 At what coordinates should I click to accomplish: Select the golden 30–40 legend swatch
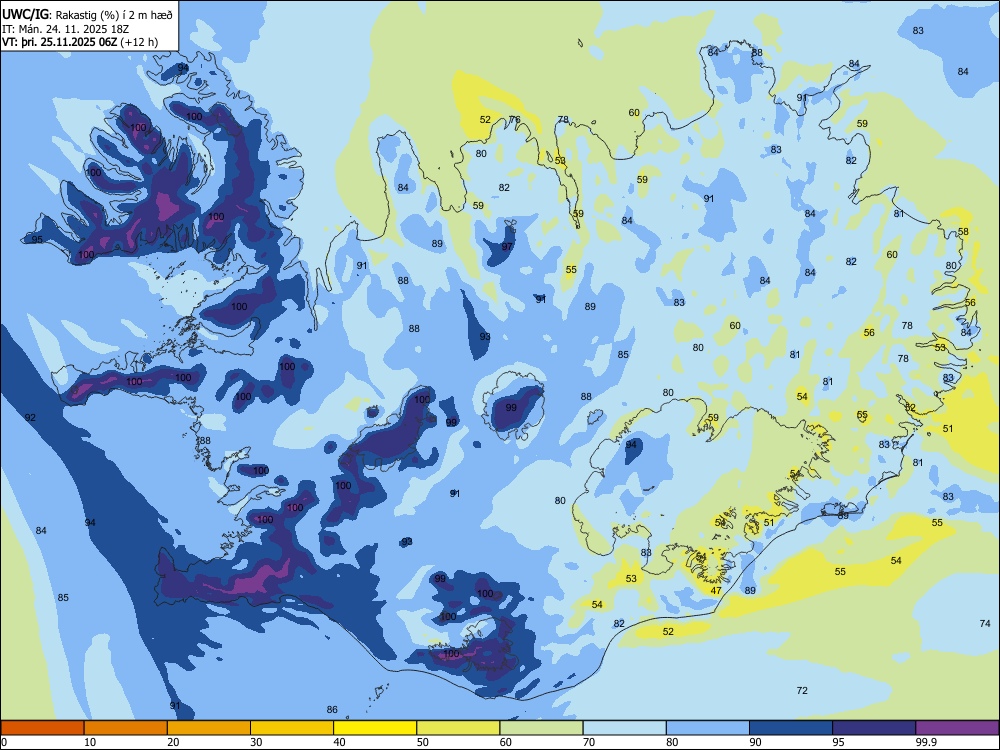click(292, 728)
